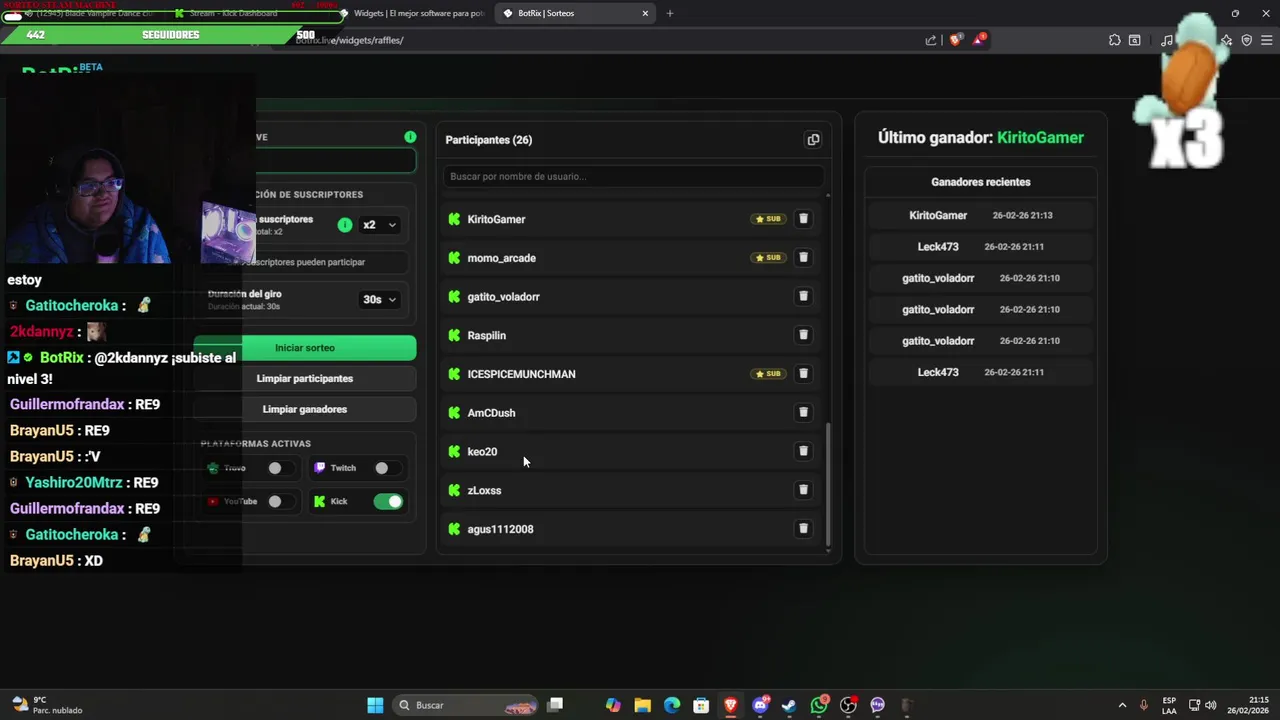Open a new browser tab

tap(670, 14)
